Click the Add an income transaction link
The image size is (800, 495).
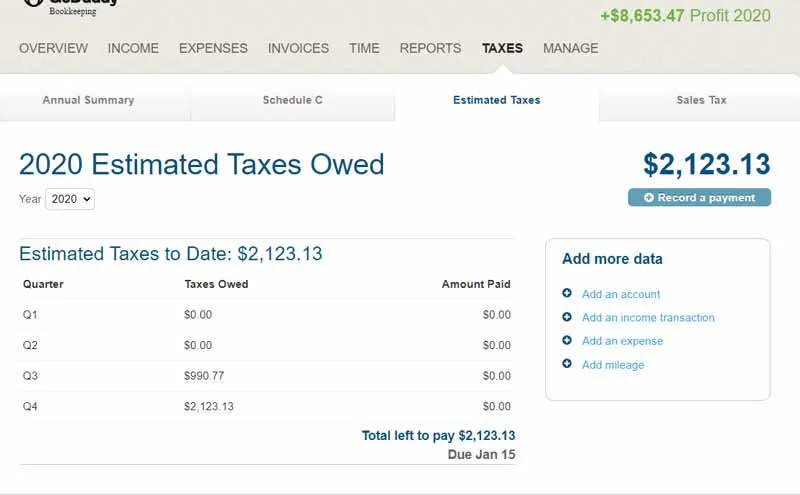pyautogui.click(x=648, y=317)
